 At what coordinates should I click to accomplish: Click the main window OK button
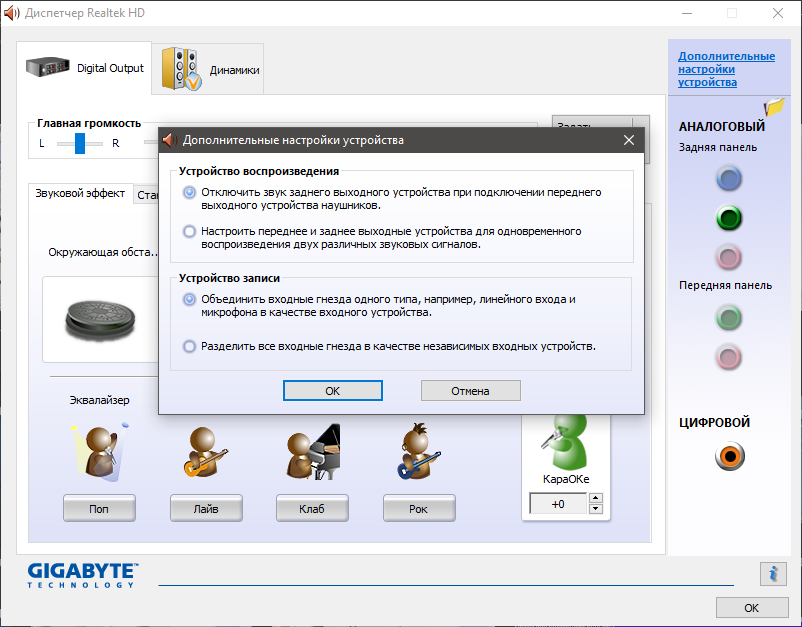752,608
